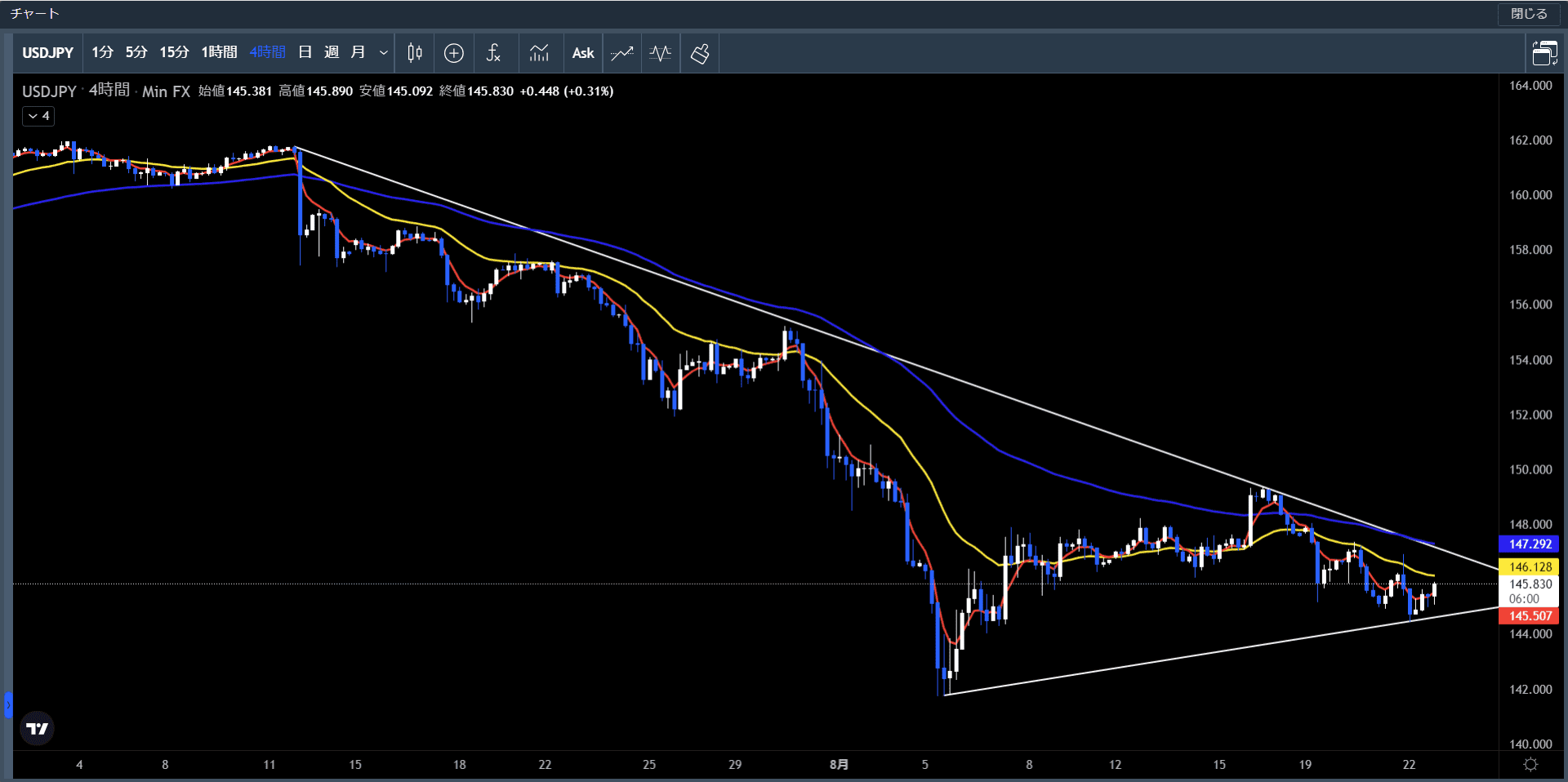Image resolution: width=1568 pixels, height=782 pixels.
Task: Click the 閉じる close button
Action: click(x=1529, y=14)
